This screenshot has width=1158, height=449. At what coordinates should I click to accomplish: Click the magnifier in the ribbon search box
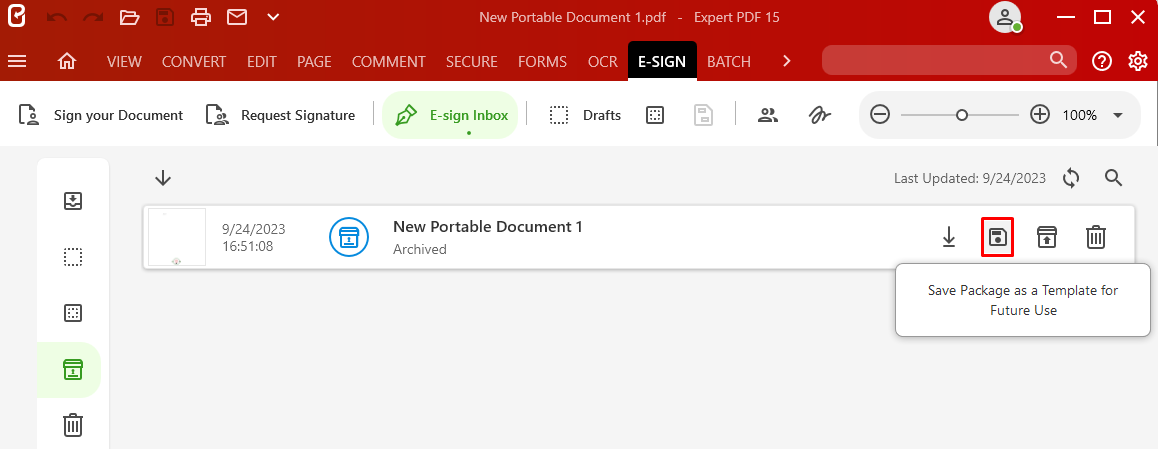(1058, 60)
